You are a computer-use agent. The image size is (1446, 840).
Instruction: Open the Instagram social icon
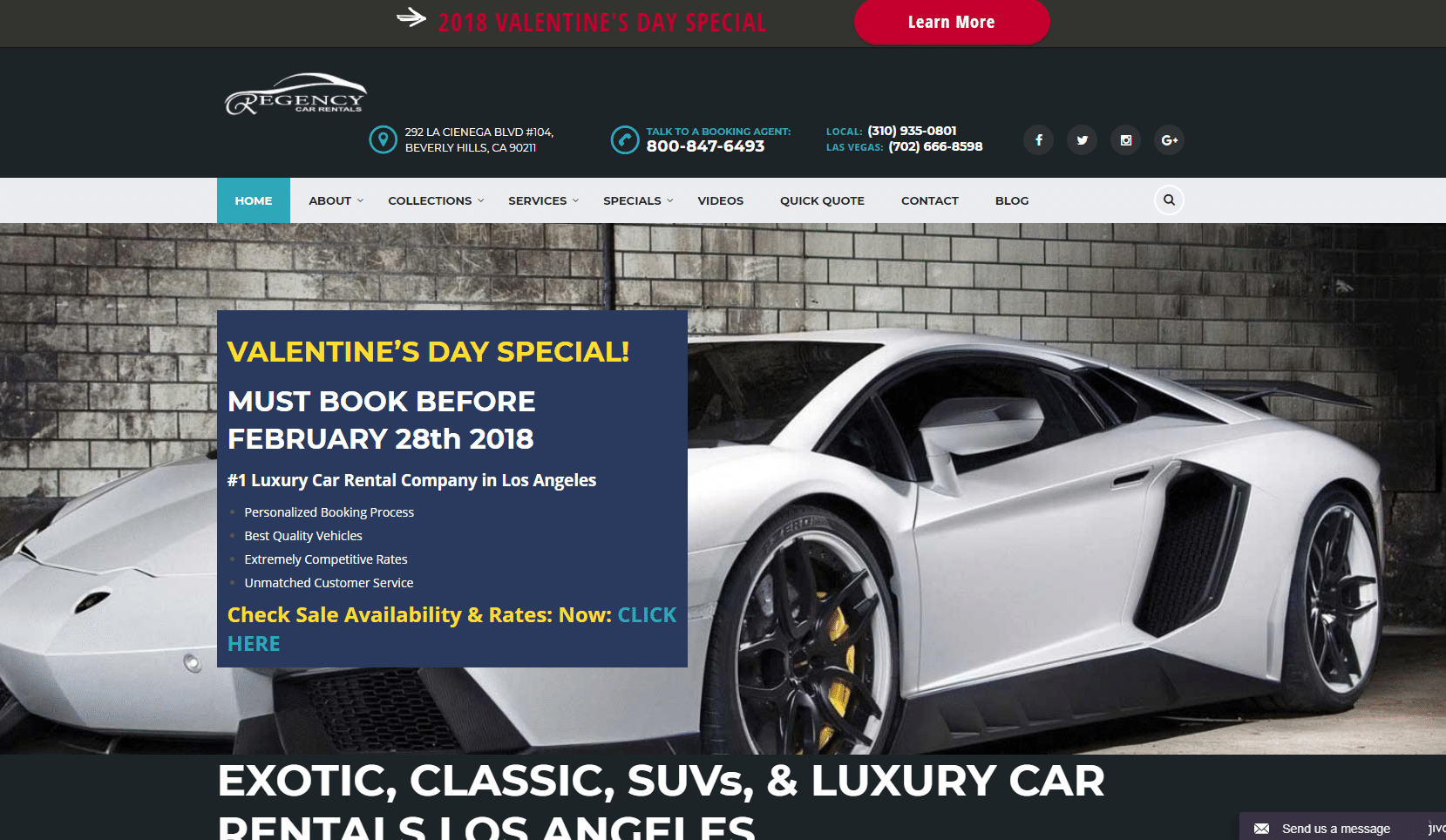tap(1125, 140)
